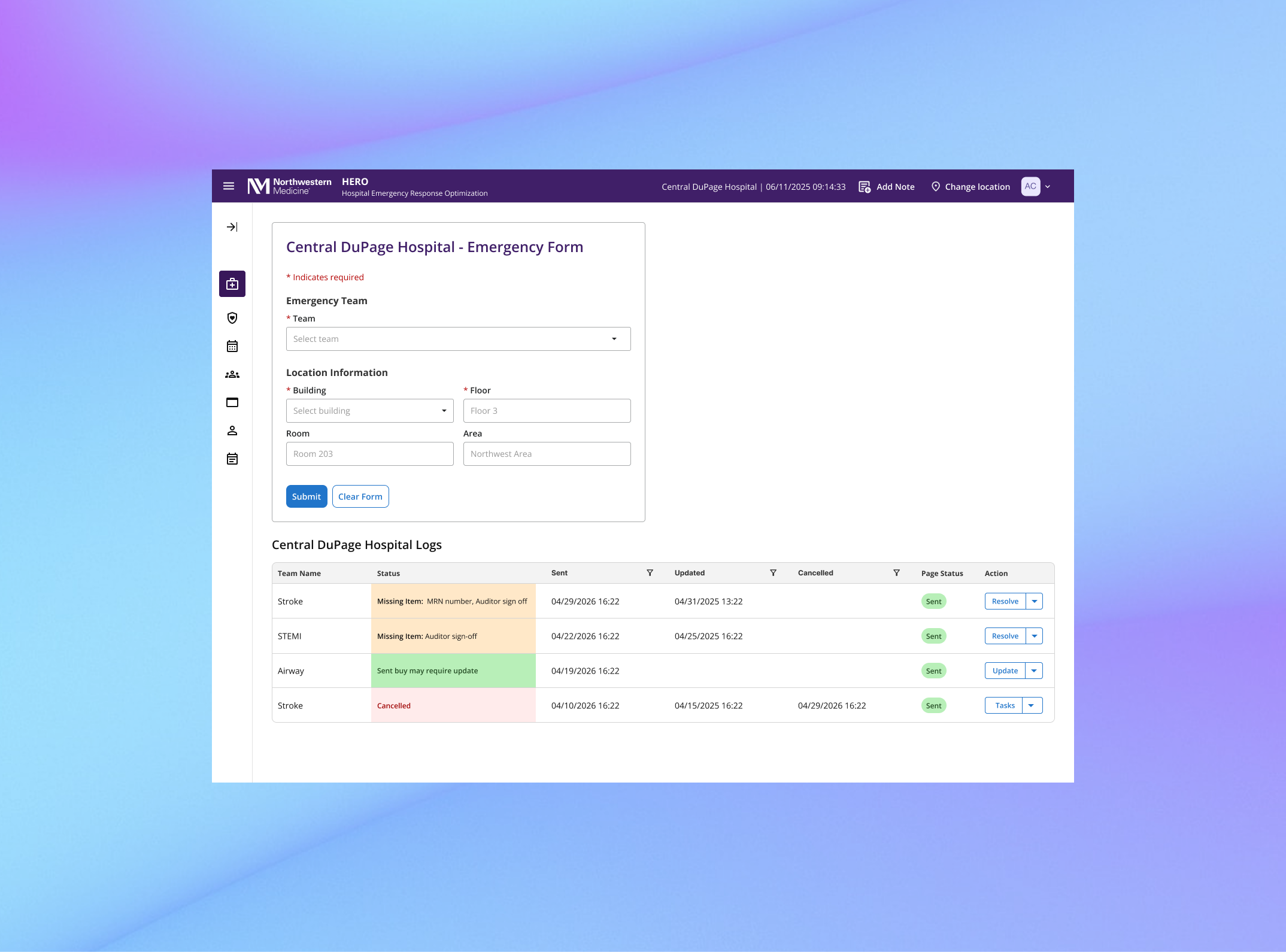1286x952 pixels.
Task: Filter the Sent column
Action: click(650, 573)
